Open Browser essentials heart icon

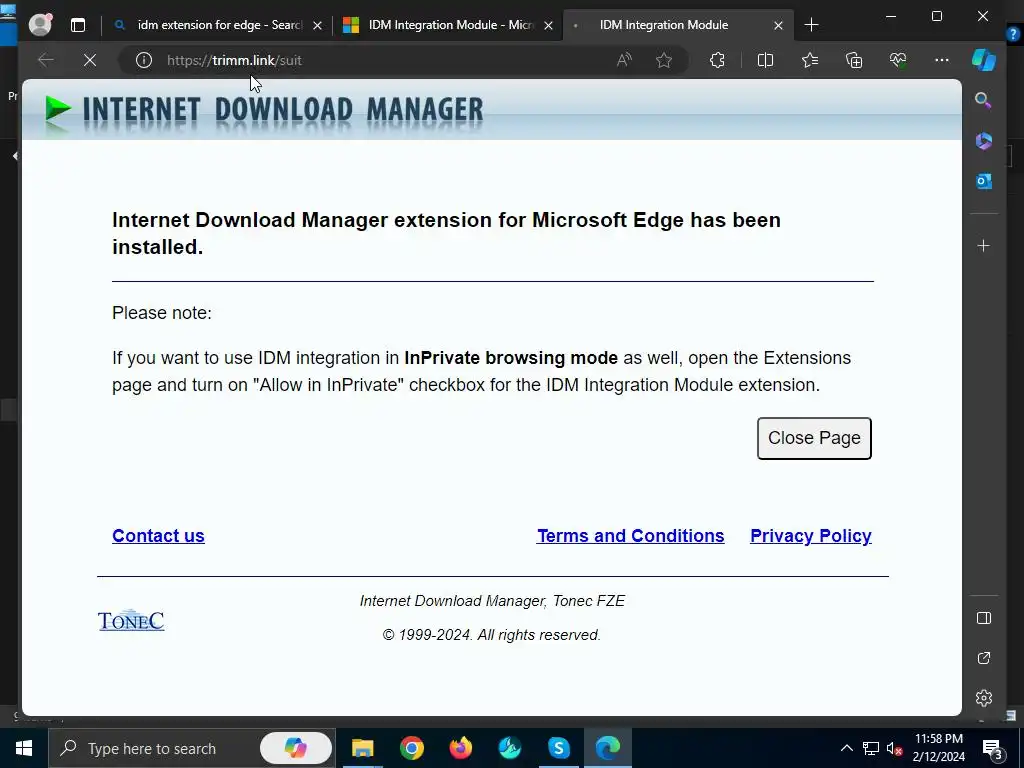click(x=898, y=60)
